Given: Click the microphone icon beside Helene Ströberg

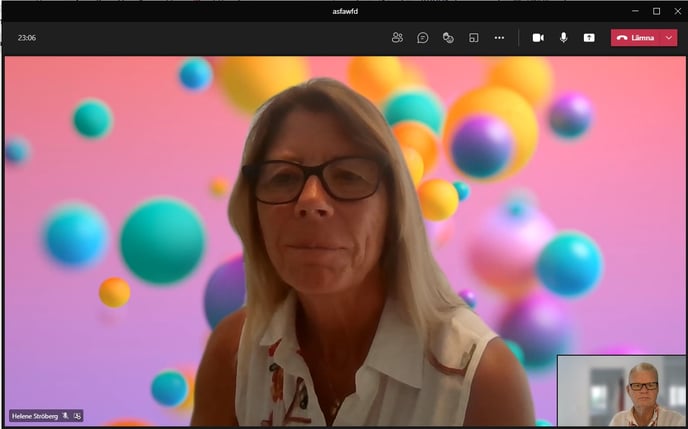Looking at the screenshot, I should [66, 416].
